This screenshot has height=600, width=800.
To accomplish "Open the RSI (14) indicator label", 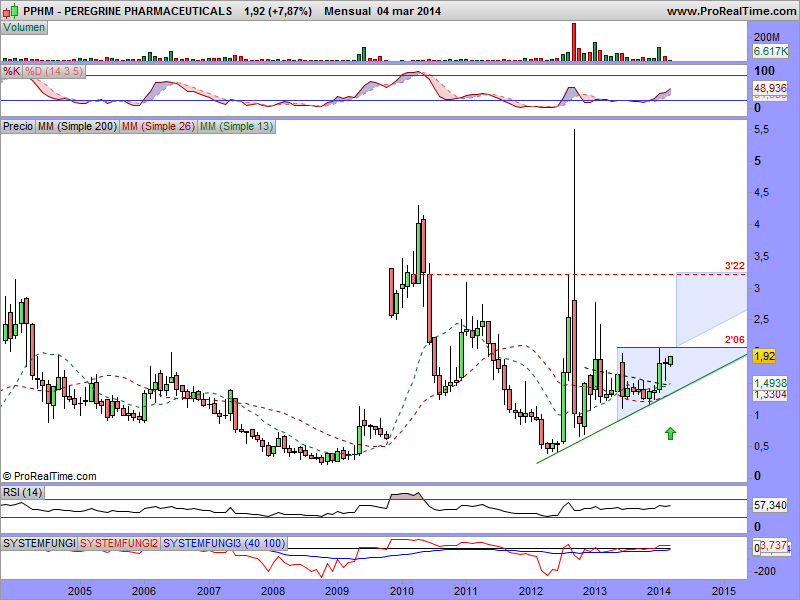I will tap(22, 492).
